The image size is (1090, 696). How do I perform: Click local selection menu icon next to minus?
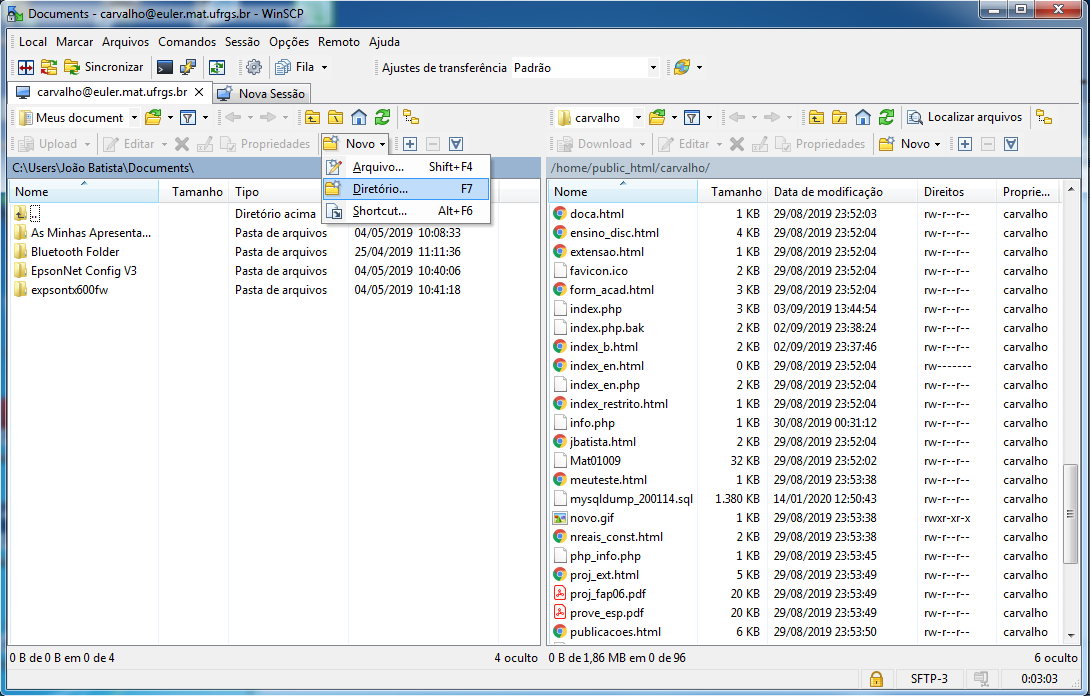[x=456, y=144]
